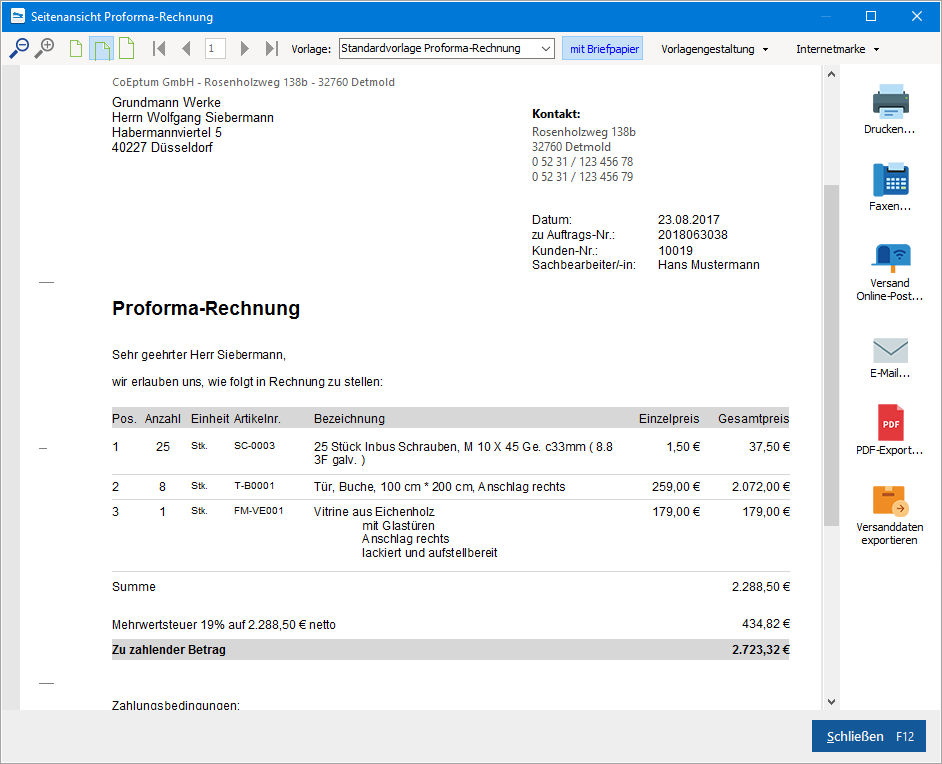Click the PDF-Export icon
Viewport: 942px width, 764px height.
pyautogui.click(x=890, y=423)
